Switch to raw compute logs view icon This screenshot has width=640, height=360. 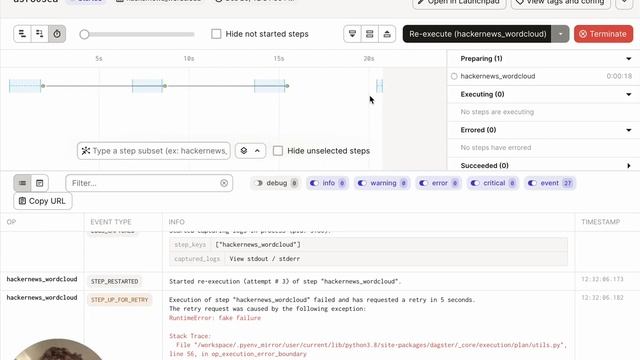tap(40, 183)
